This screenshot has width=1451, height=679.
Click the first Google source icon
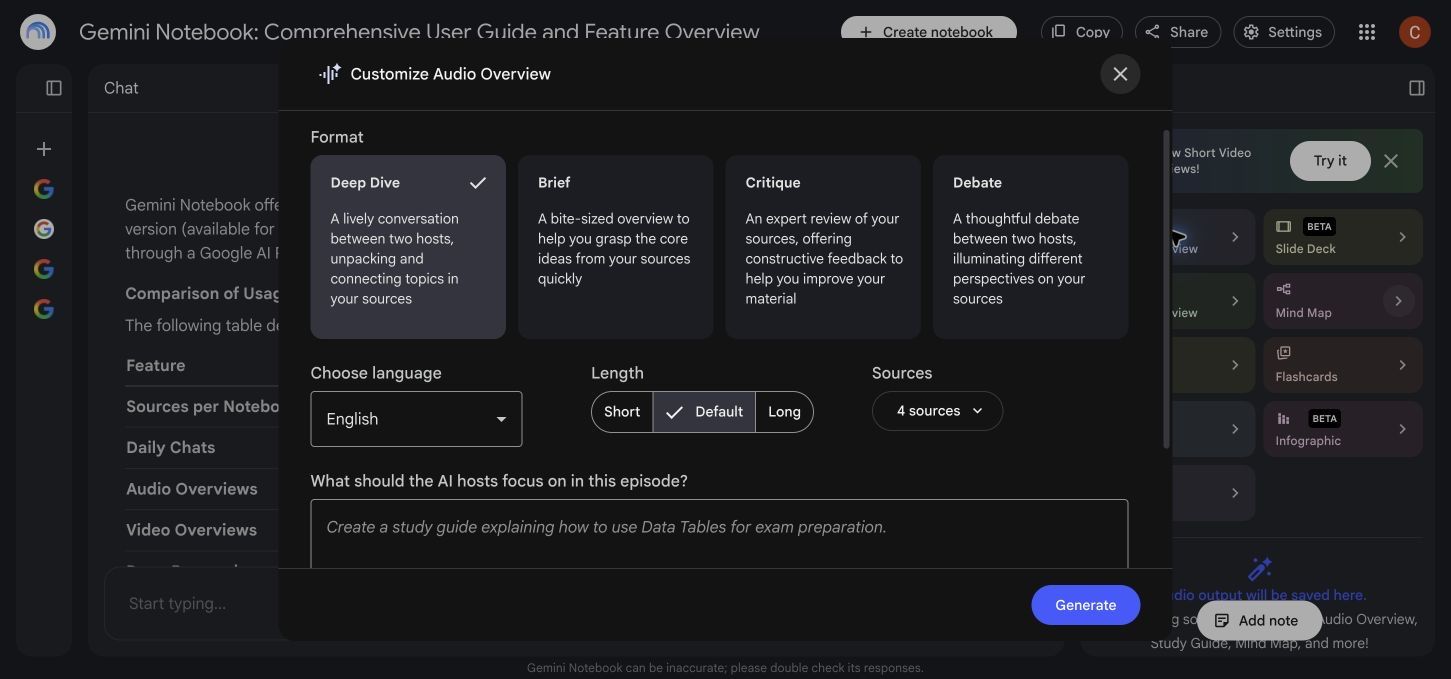44,189
